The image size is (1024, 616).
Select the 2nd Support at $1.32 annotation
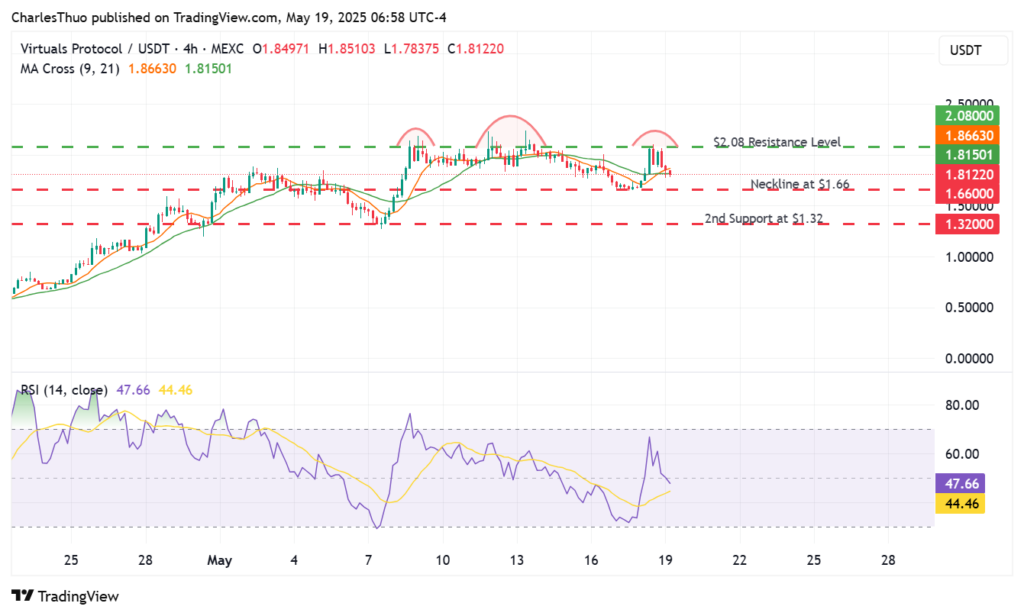764,218
